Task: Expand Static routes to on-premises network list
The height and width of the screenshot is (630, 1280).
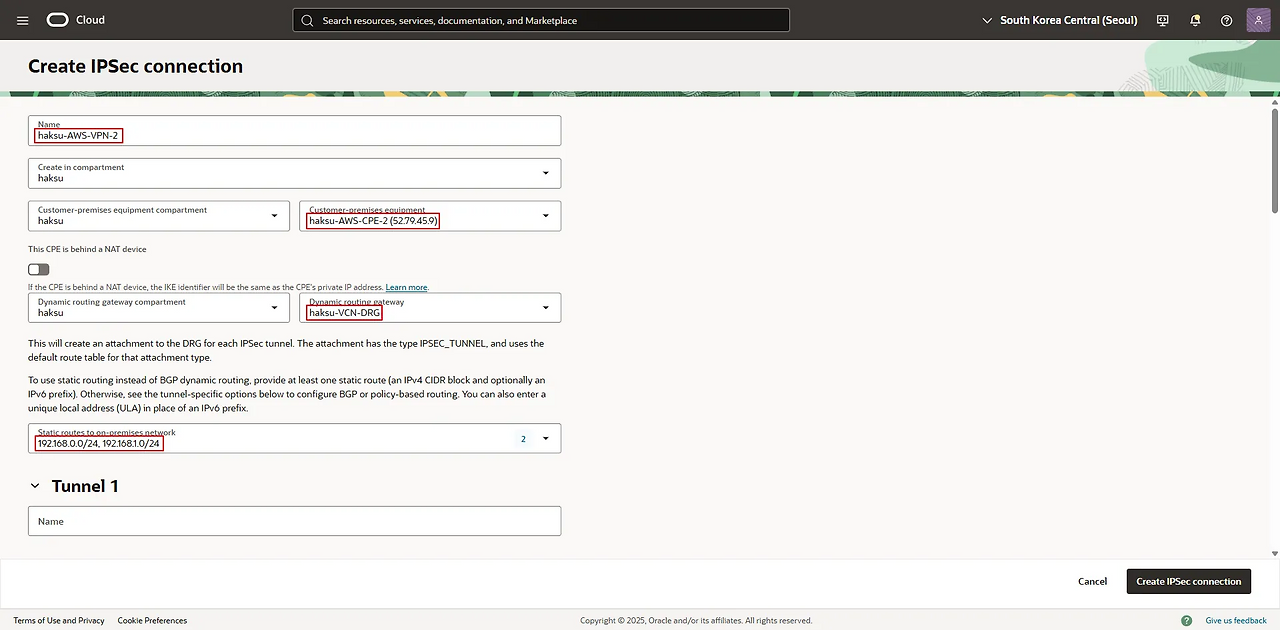Action: tap(545, 438)
